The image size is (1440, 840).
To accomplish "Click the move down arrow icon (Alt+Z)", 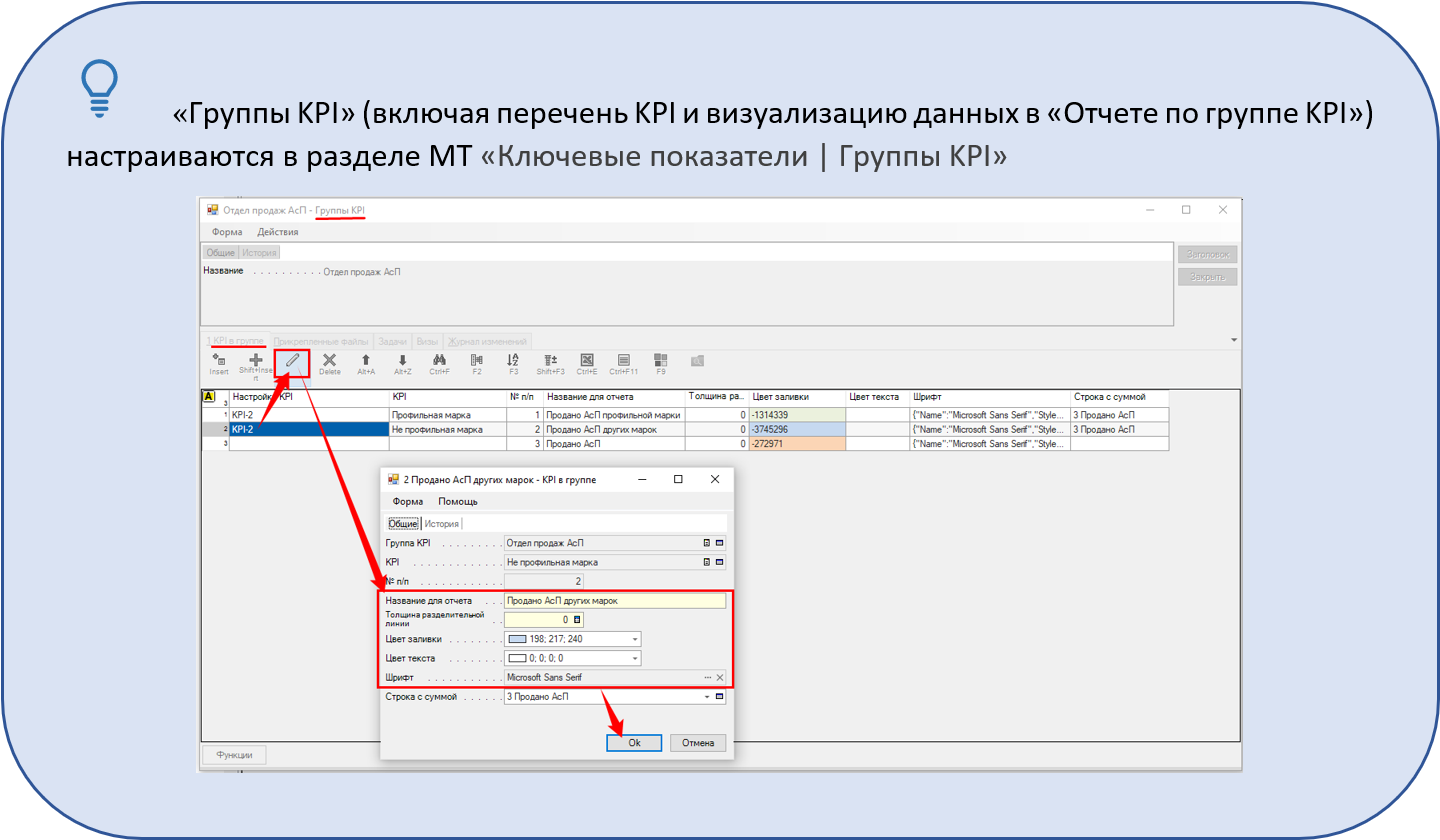I will pyautogui.click(x=402, y=360).
